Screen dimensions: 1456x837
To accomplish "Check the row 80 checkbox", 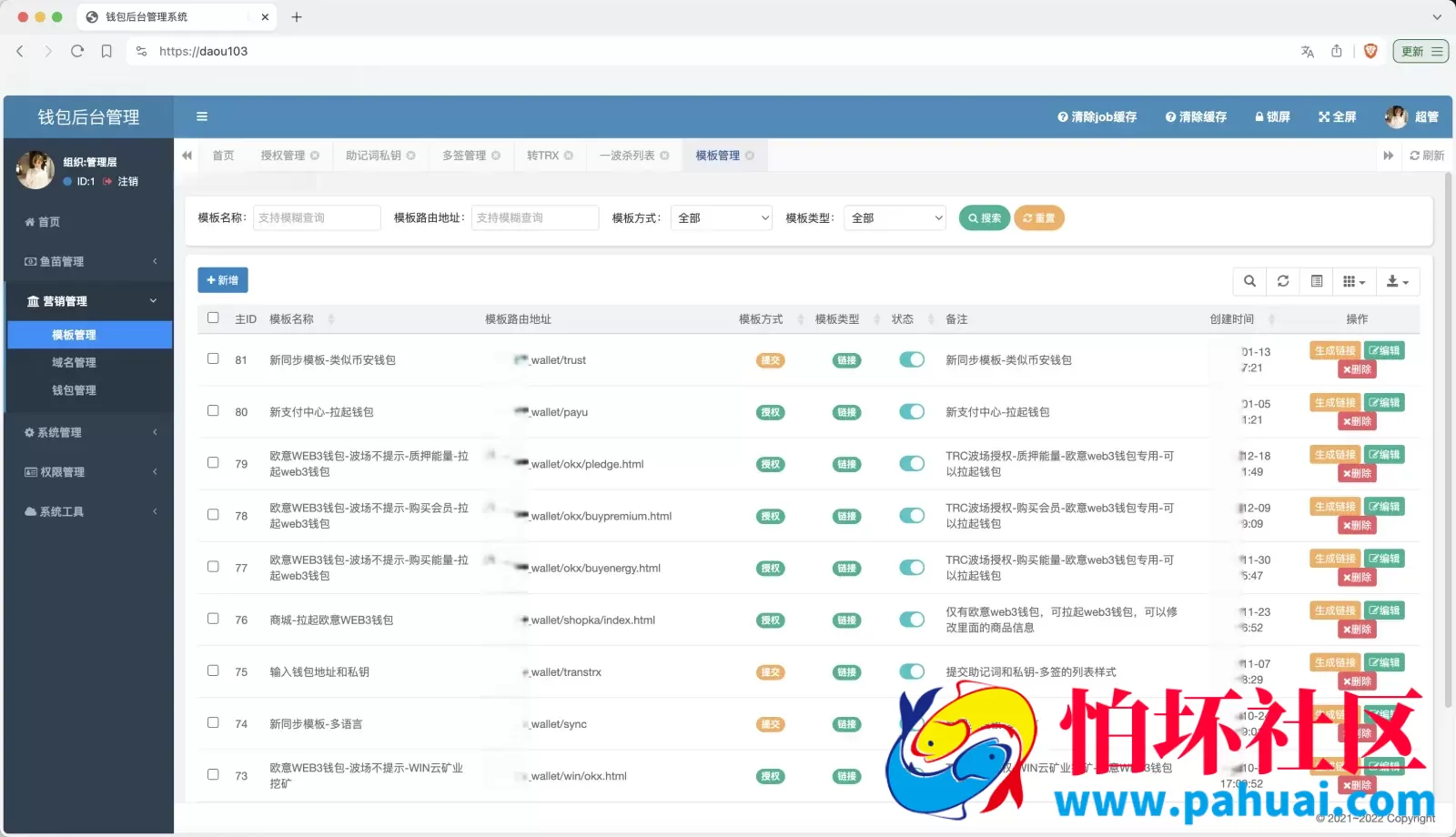I will 213,410.
